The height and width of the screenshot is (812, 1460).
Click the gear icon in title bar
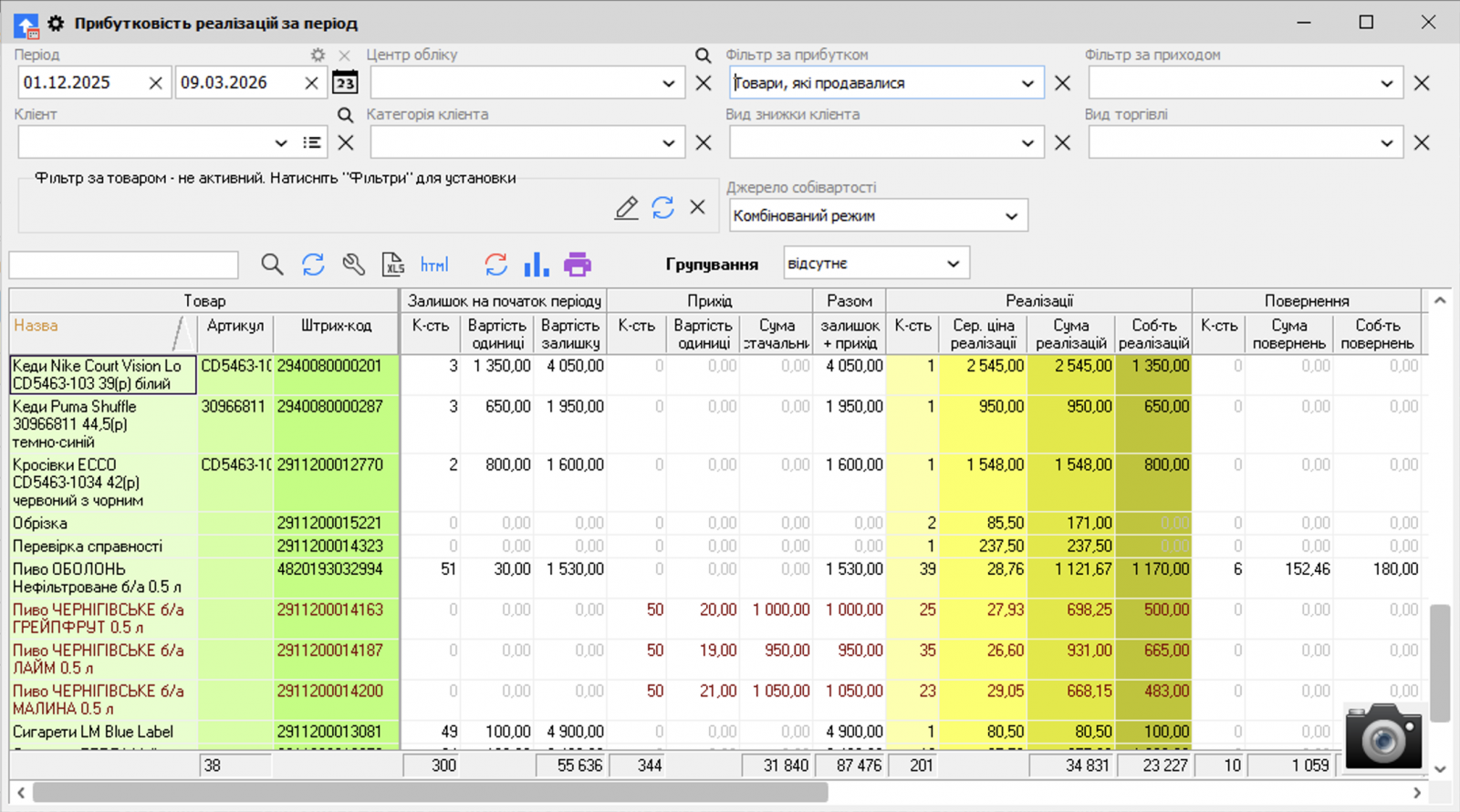coord(56,24)
